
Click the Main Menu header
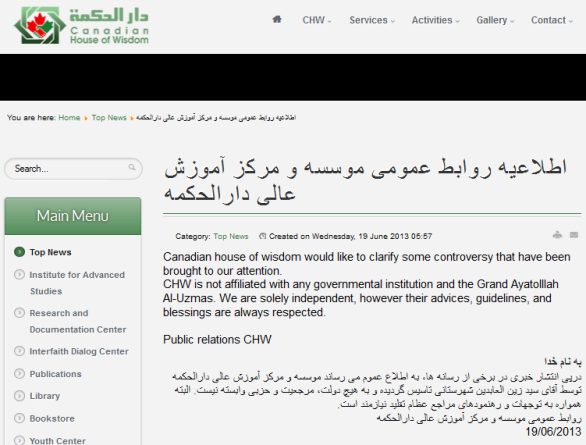pyautogui.click(x=73, y=216)
